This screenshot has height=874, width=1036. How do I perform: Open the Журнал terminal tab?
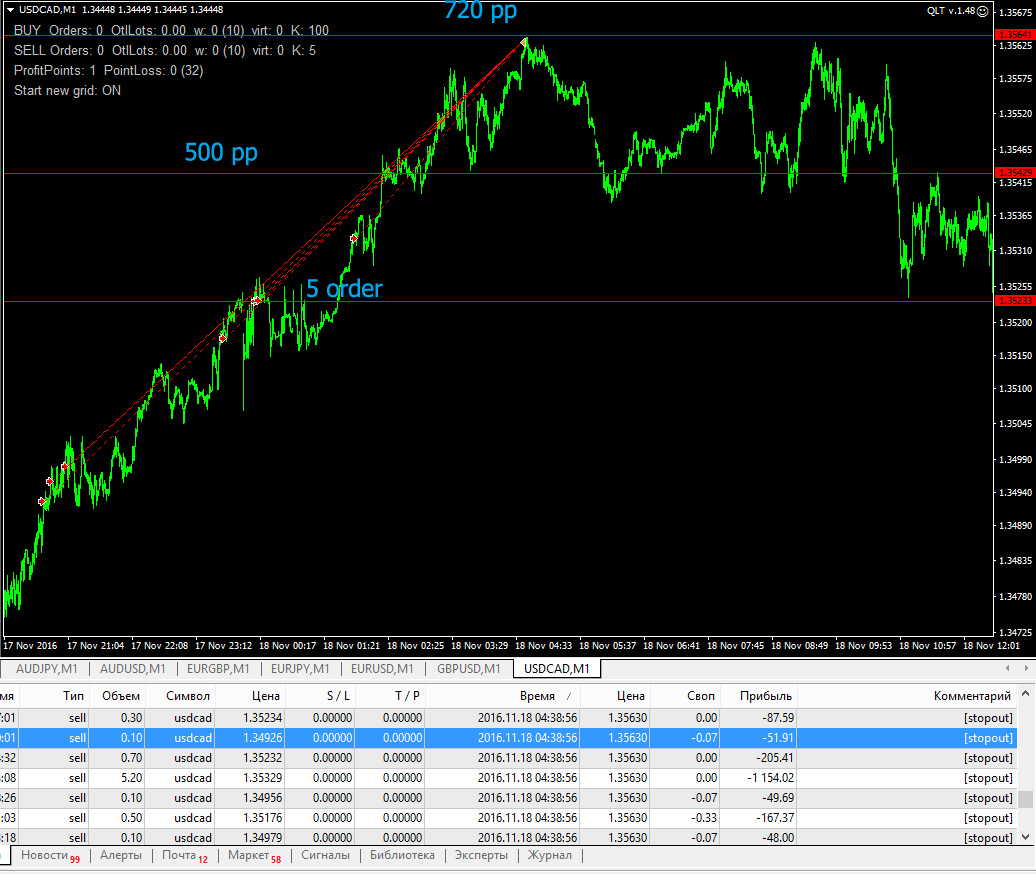coord(549,856)
